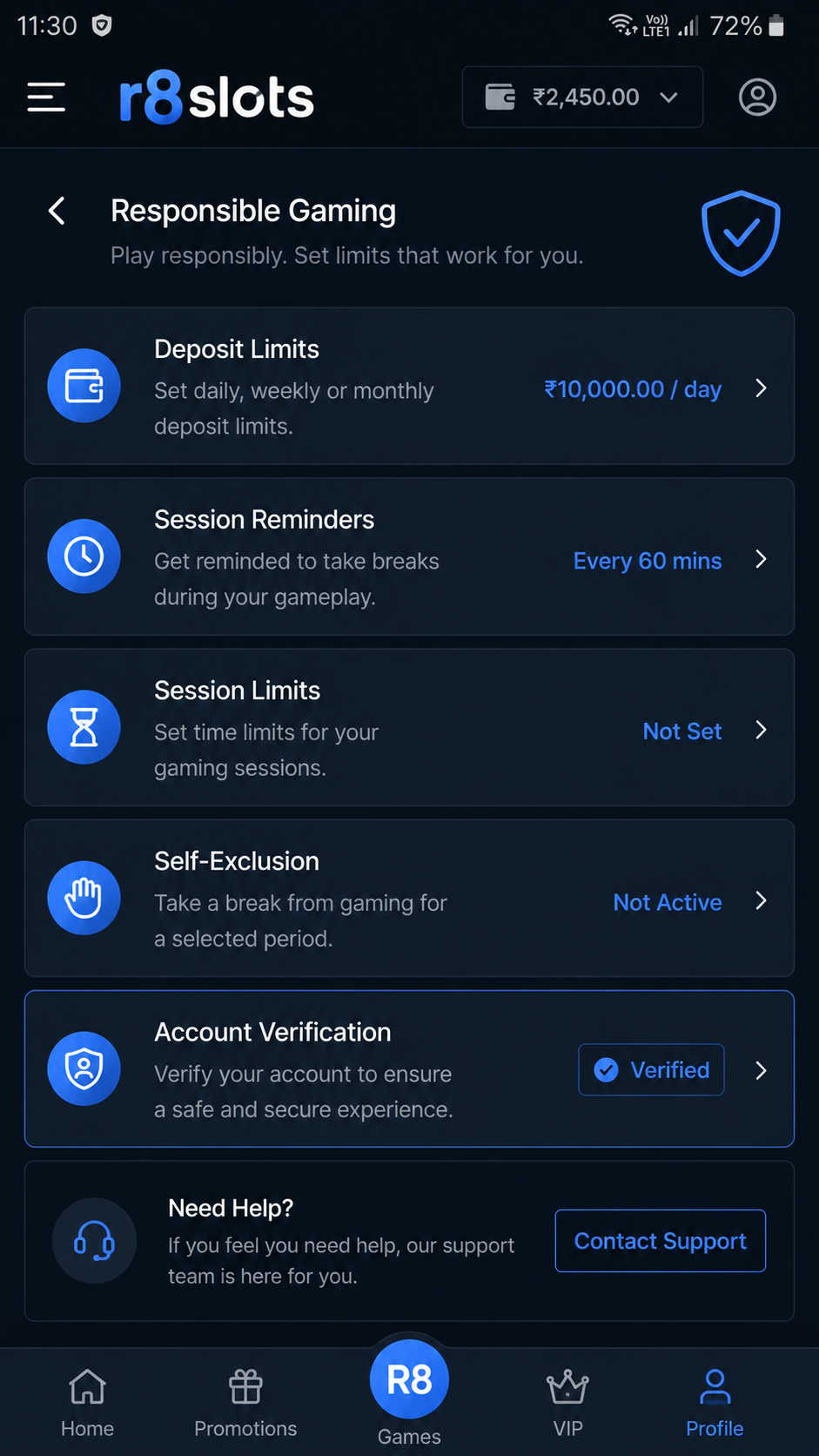Open Self-Exclusion via its chevron arrow
The width and height of the screenshot is (819, 1456).
[x=761, y=900]
